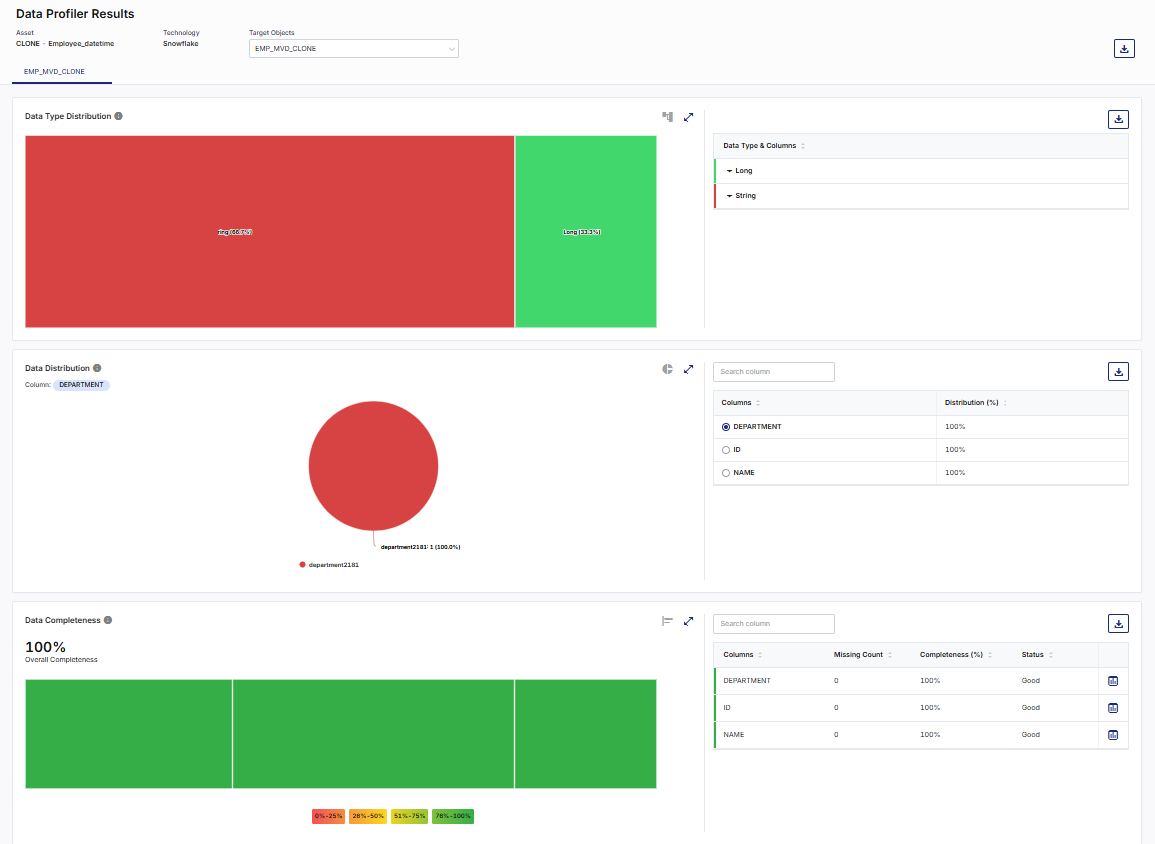Click the 76%-100% green legend swatch
The image size is (1155, 844).
[x=453, y=816]
